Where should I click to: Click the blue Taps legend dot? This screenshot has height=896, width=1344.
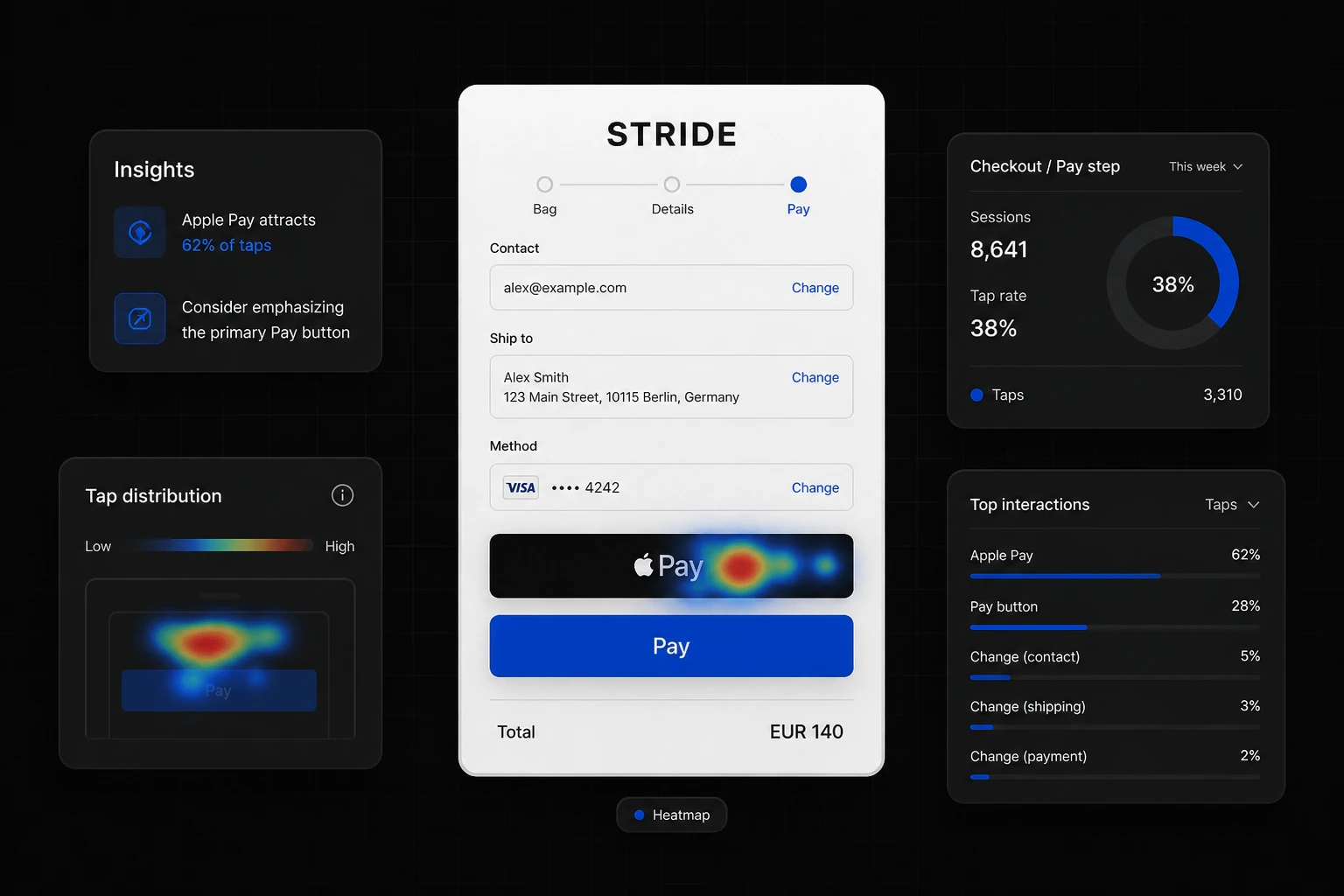tap(976, 395)
